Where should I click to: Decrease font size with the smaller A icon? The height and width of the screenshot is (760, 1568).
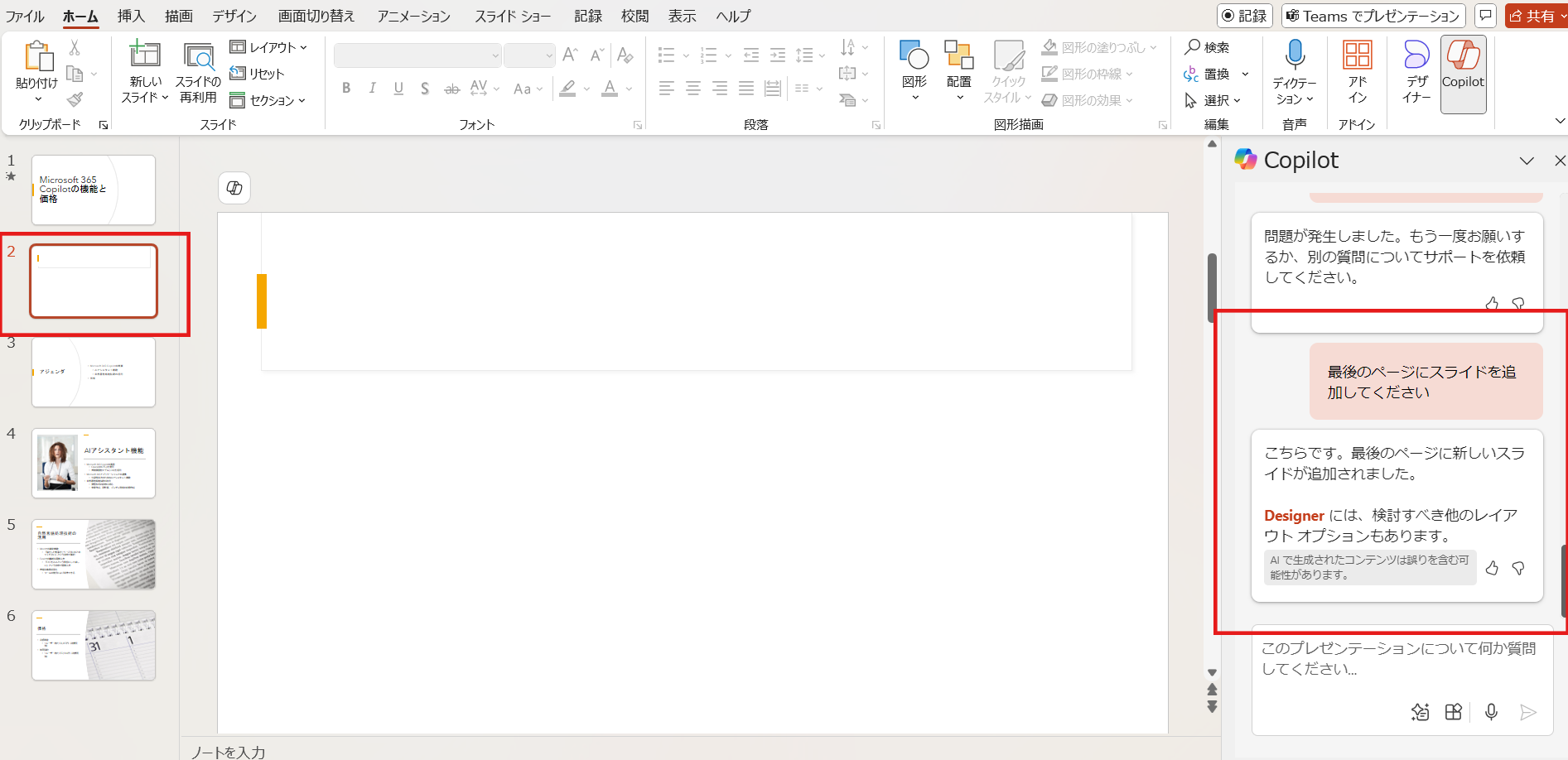pyautogui.click(x=596, y=55)
